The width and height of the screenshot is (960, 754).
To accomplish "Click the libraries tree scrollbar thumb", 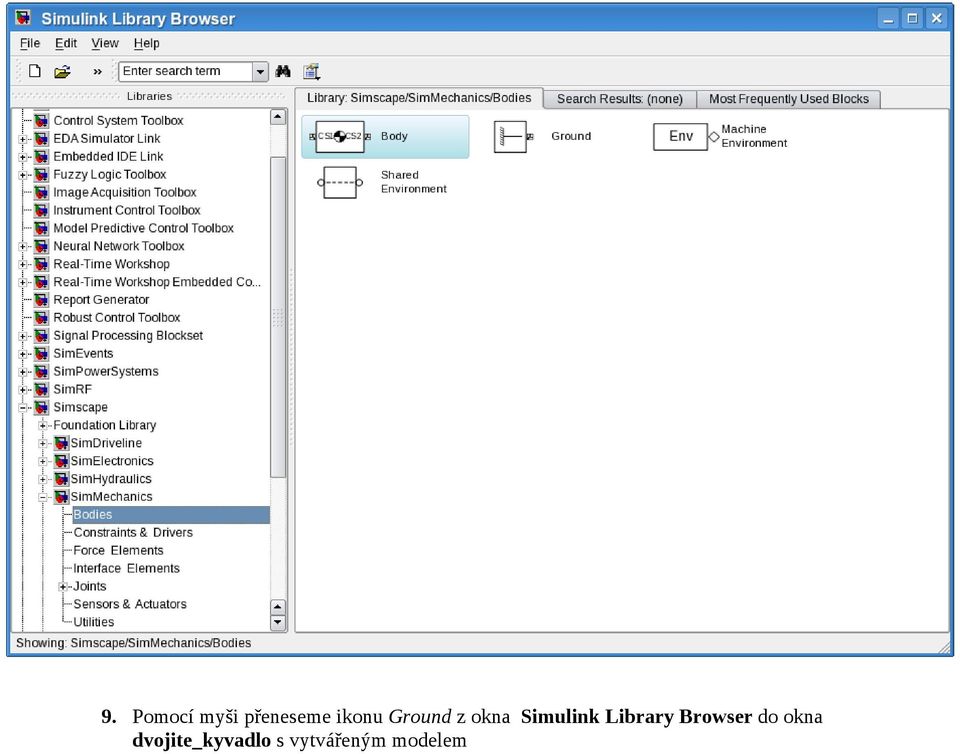I will pyautogui.click(x=278, y=317).
